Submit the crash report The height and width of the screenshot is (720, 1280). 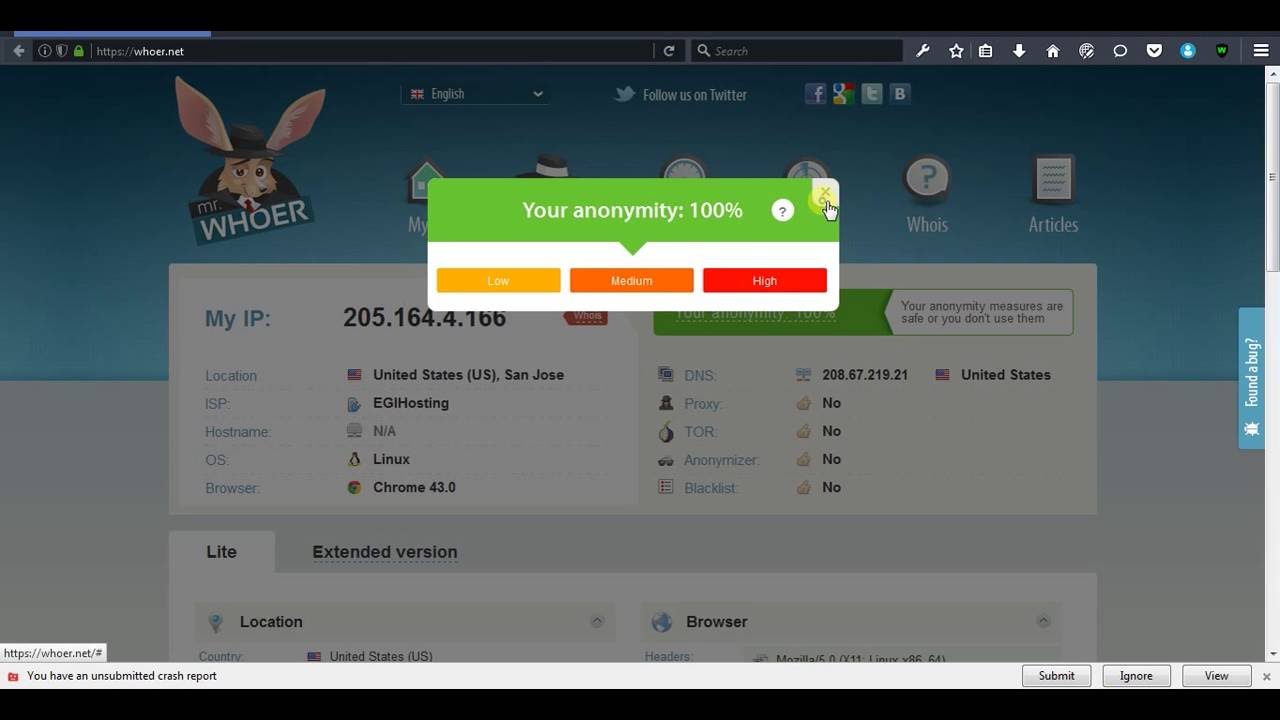[1057, 676]
